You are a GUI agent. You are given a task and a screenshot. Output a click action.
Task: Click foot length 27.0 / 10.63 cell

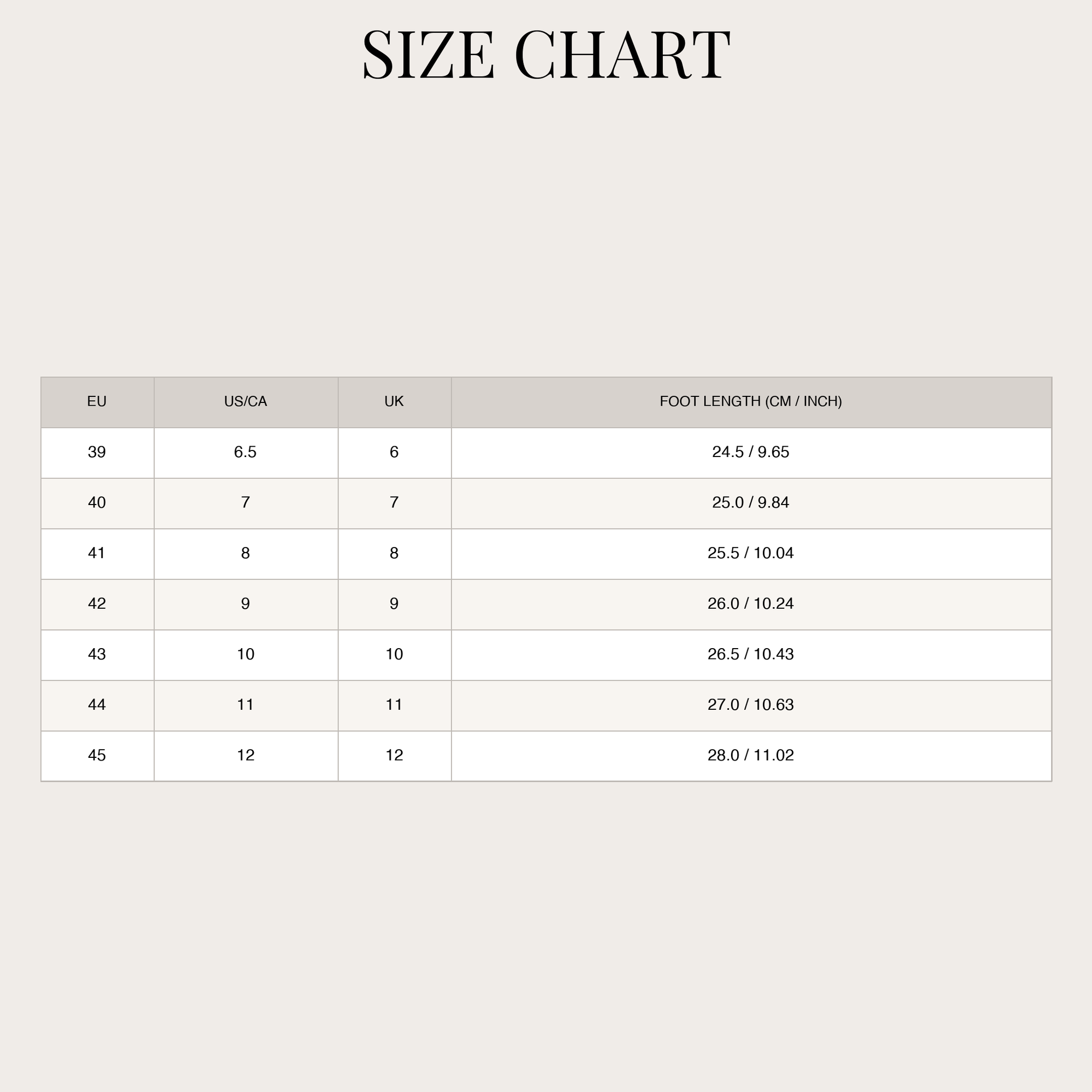(751, 706)
